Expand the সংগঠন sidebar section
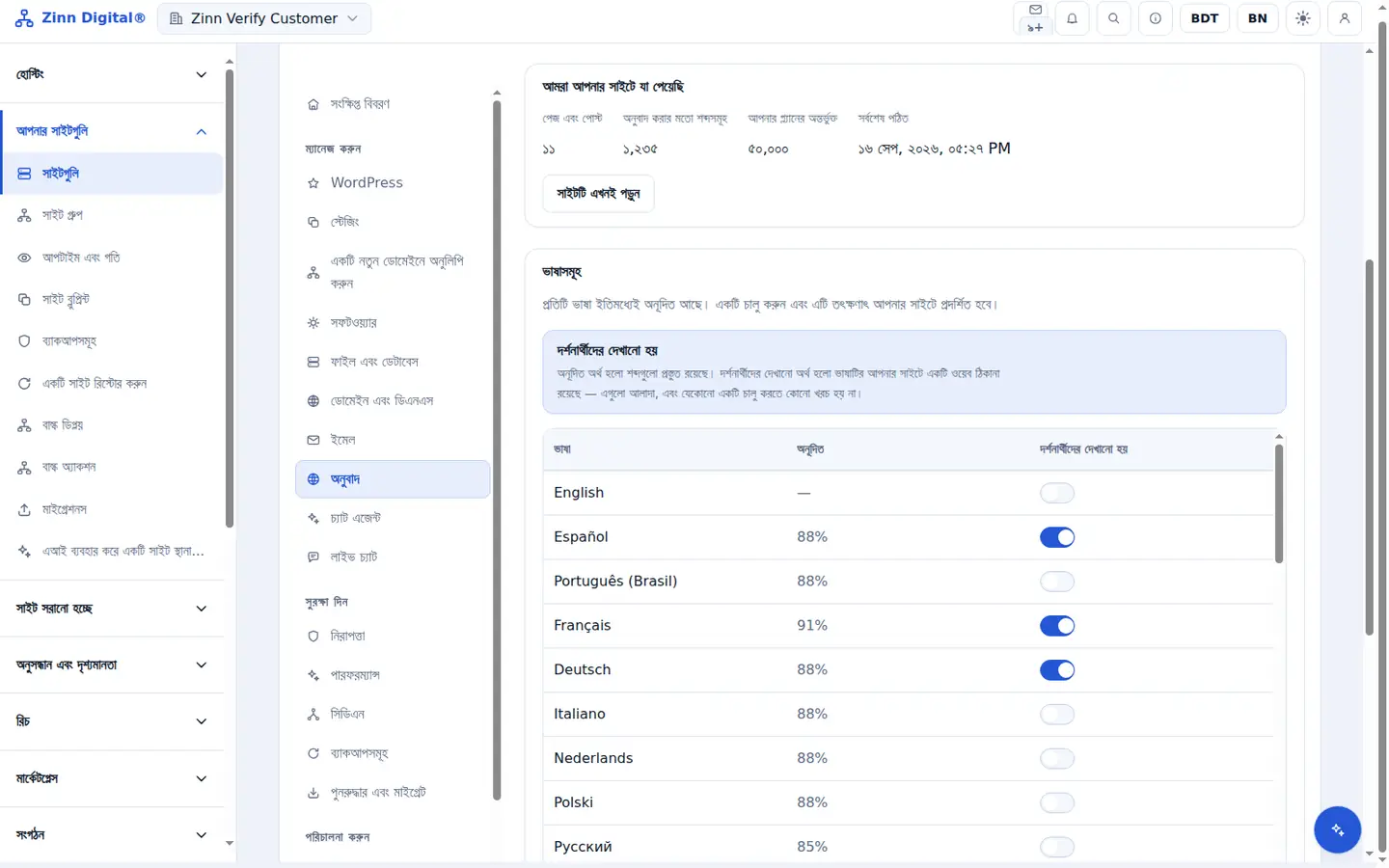 tap(112, 835)
